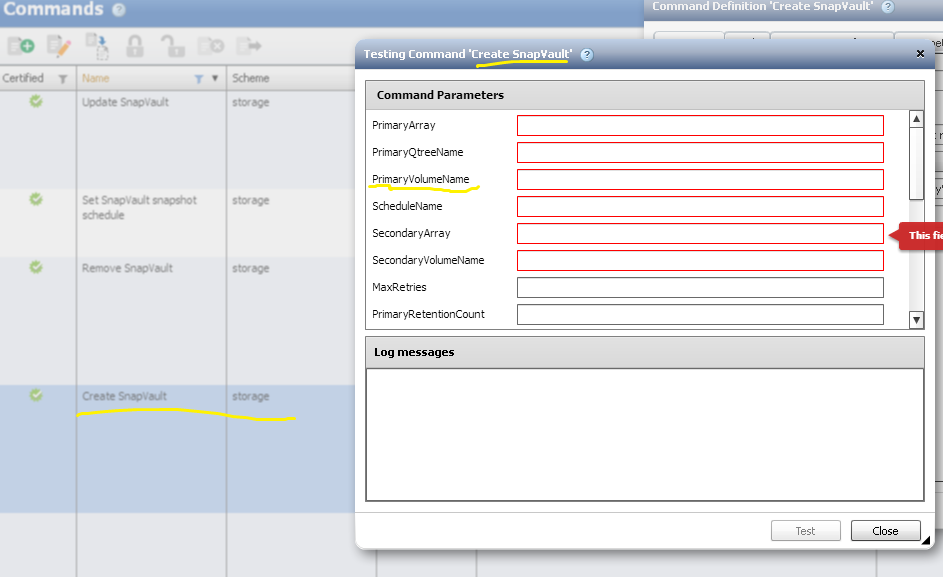Click certified checkmark of Remove SnapVault row
Image resolution: width=949 pixels, height=580 pixels.
tap(36, 267)
